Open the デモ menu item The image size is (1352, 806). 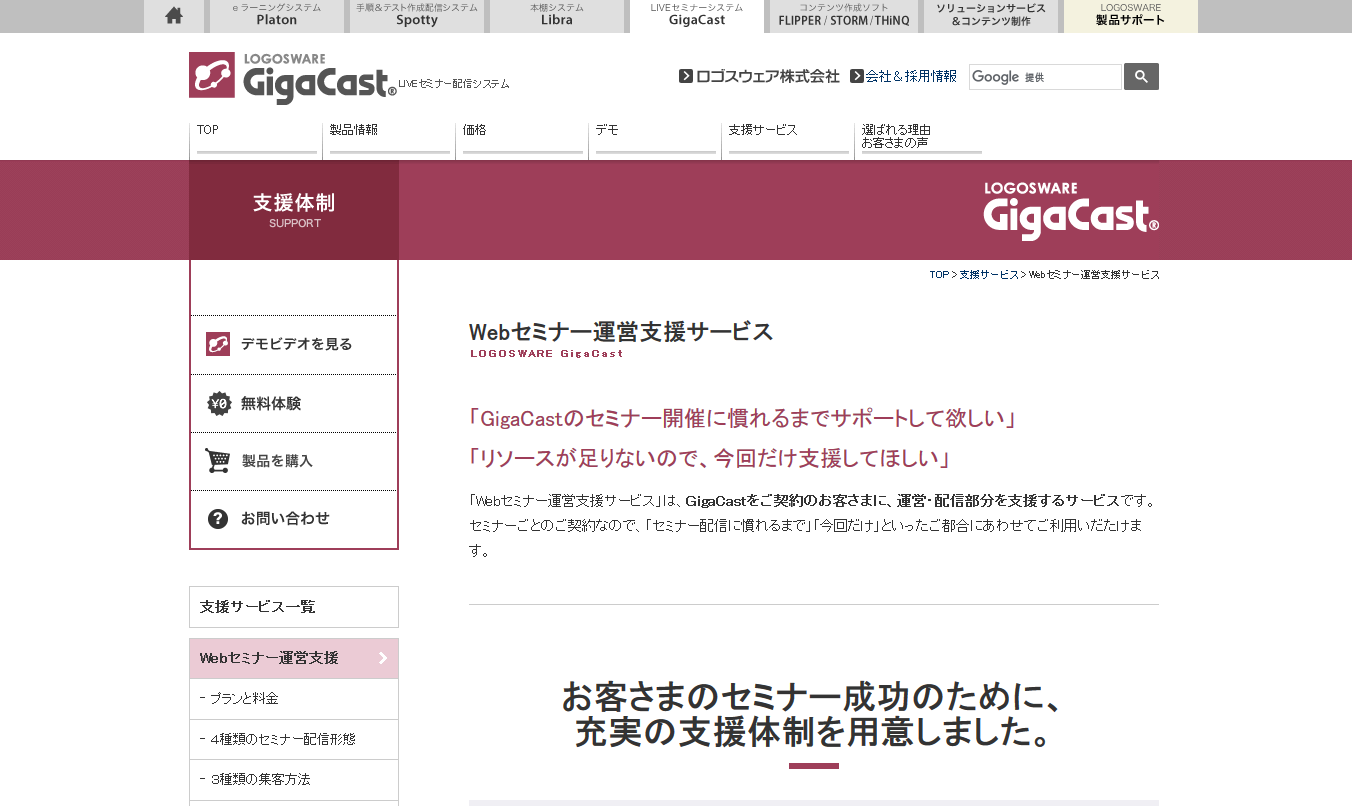tap(655, 138)
